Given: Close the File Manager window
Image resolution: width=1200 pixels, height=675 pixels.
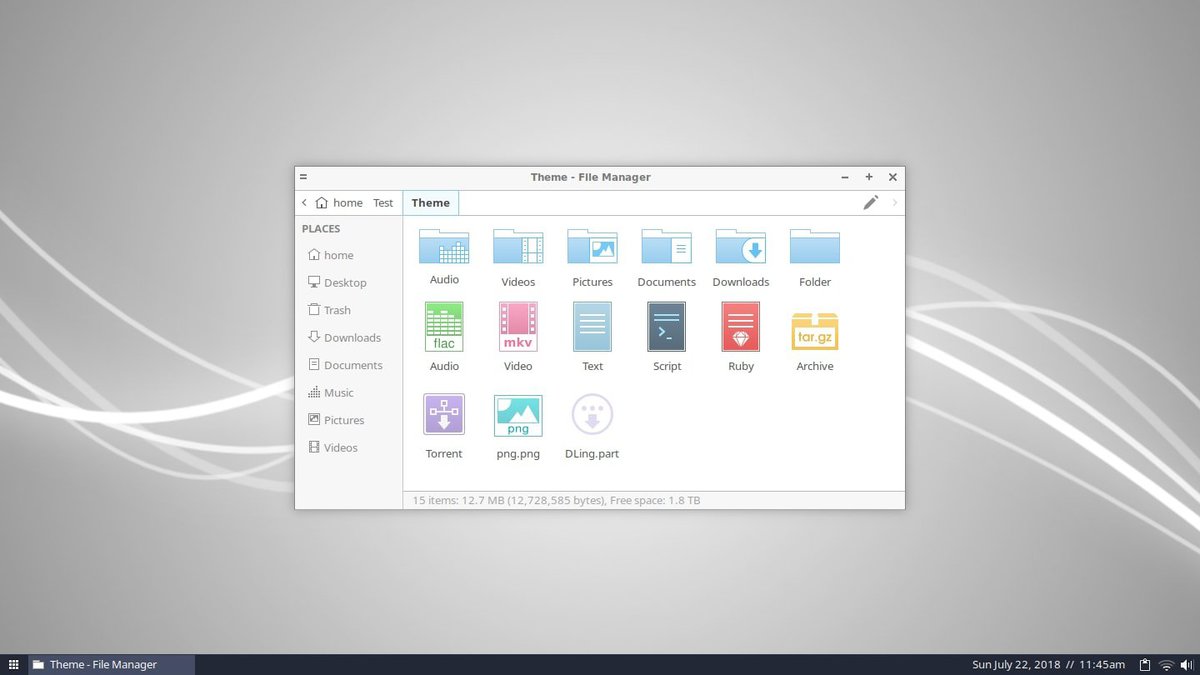Looking at the screenshot, I should coord(893,177).
